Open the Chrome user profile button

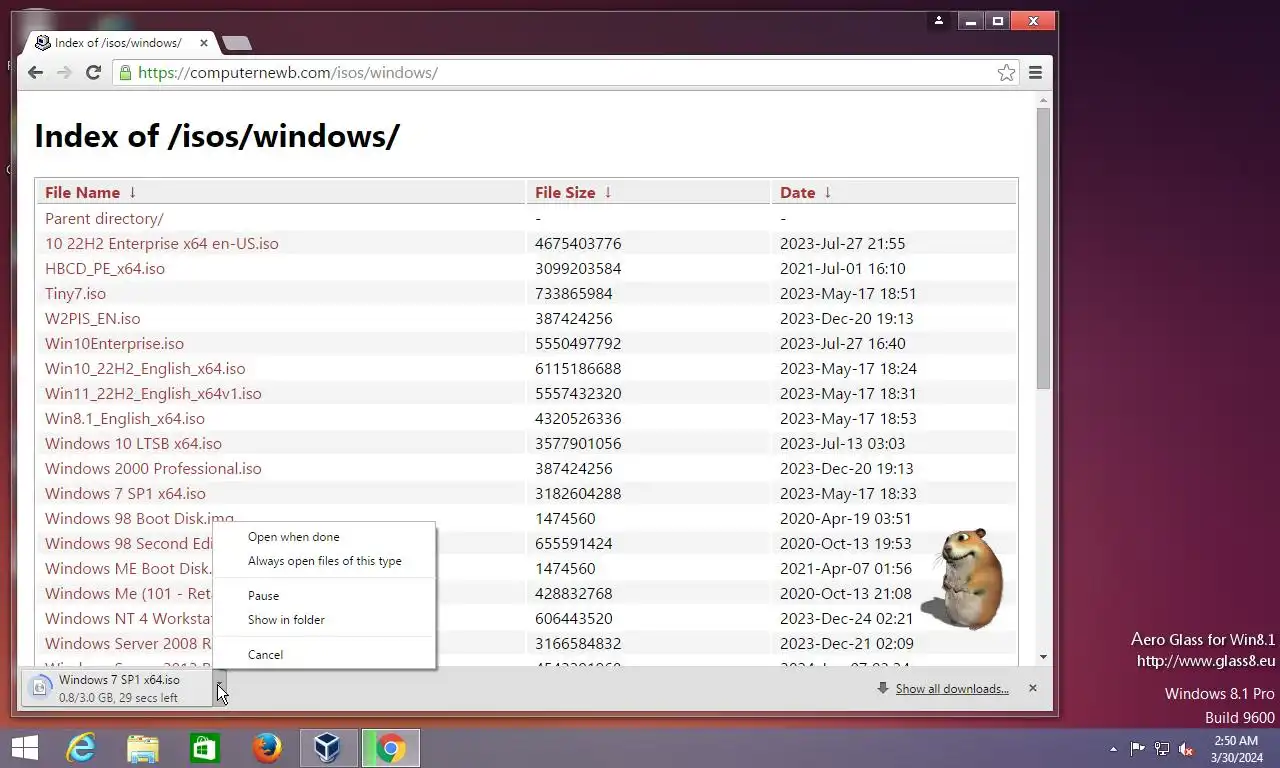tap(938, 21)
